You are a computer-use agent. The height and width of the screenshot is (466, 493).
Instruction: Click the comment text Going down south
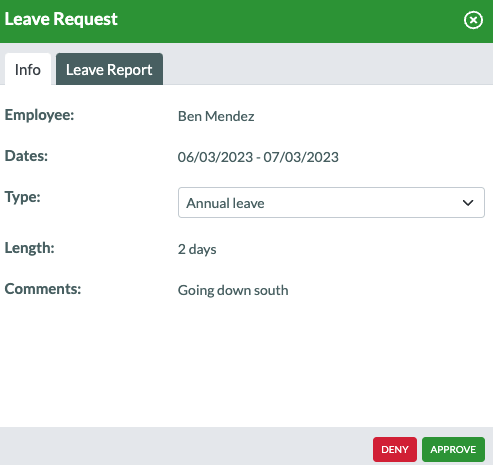click(233, 290)
